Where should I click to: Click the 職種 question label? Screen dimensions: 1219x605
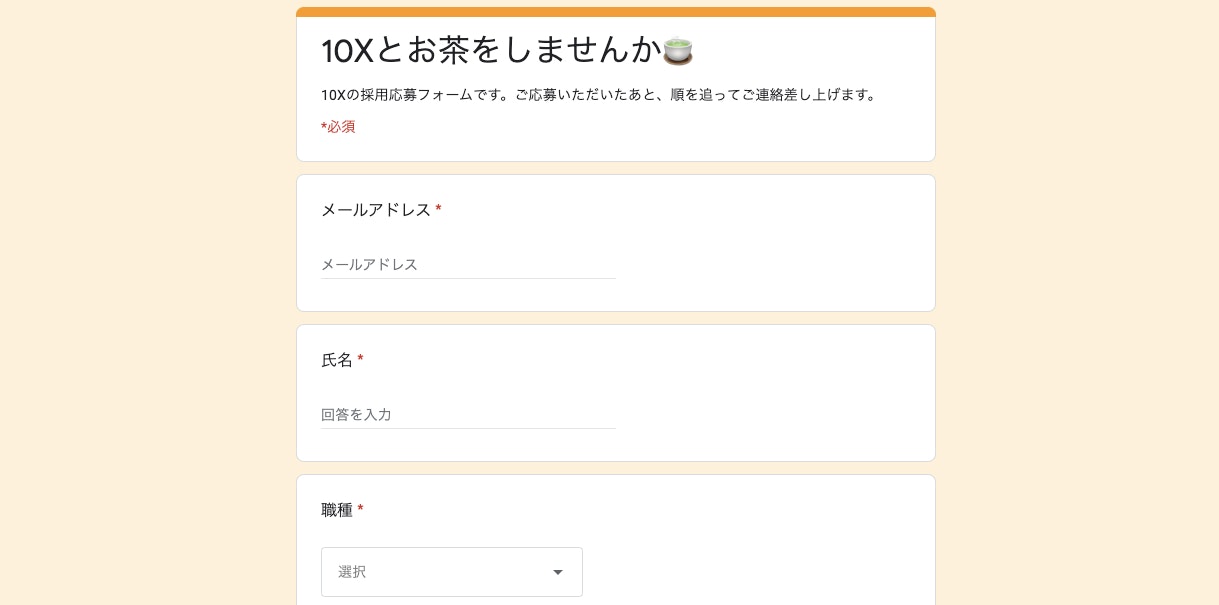pos(336,510)
